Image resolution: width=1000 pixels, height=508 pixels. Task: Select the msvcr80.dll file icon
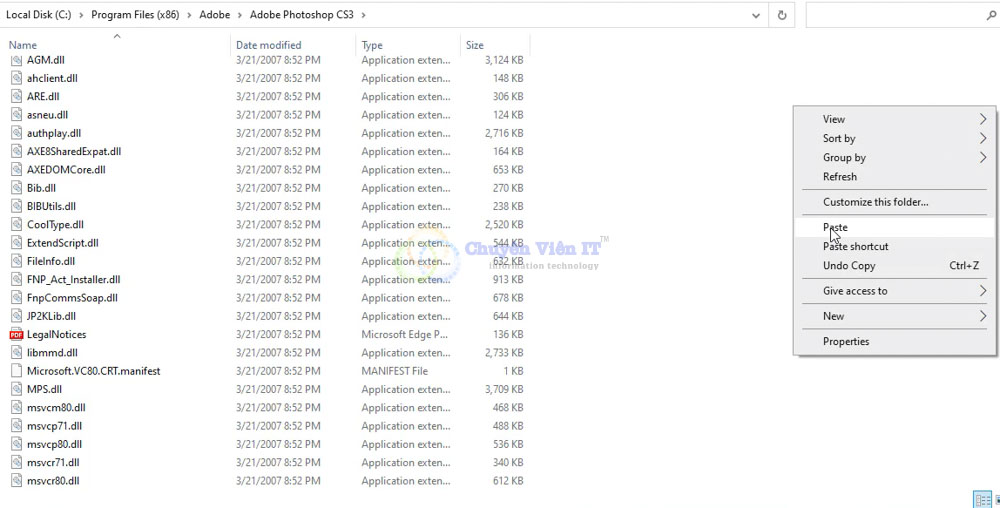point(16,481)
